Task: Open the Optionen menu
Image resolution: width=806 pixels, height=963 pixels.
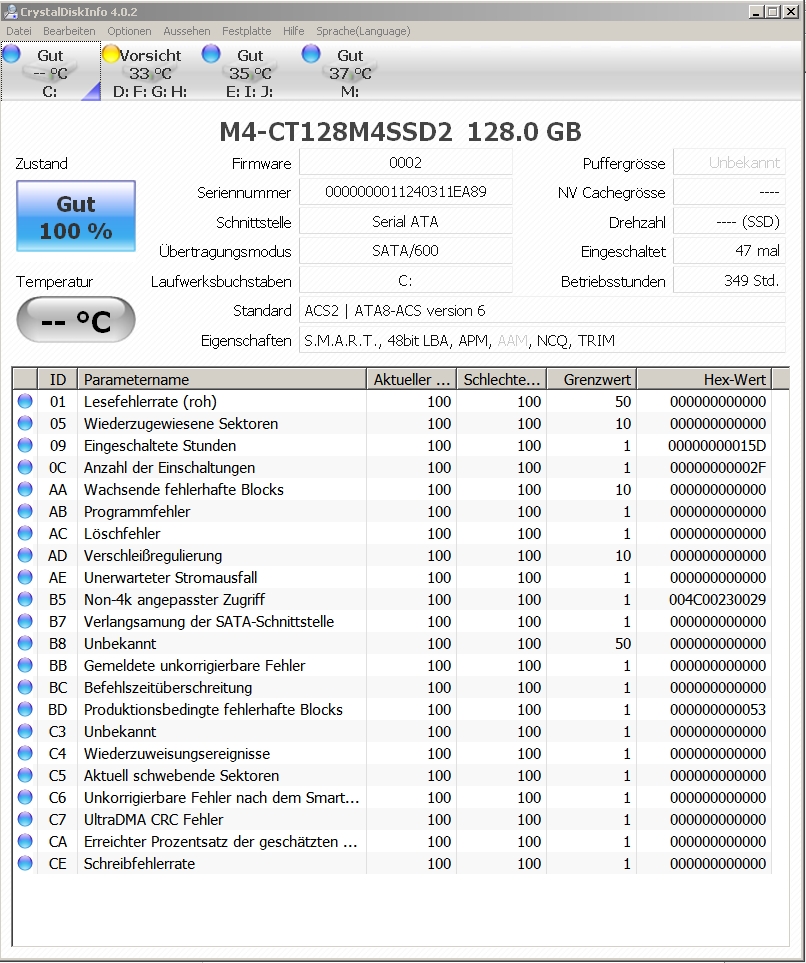Action: 129,31
